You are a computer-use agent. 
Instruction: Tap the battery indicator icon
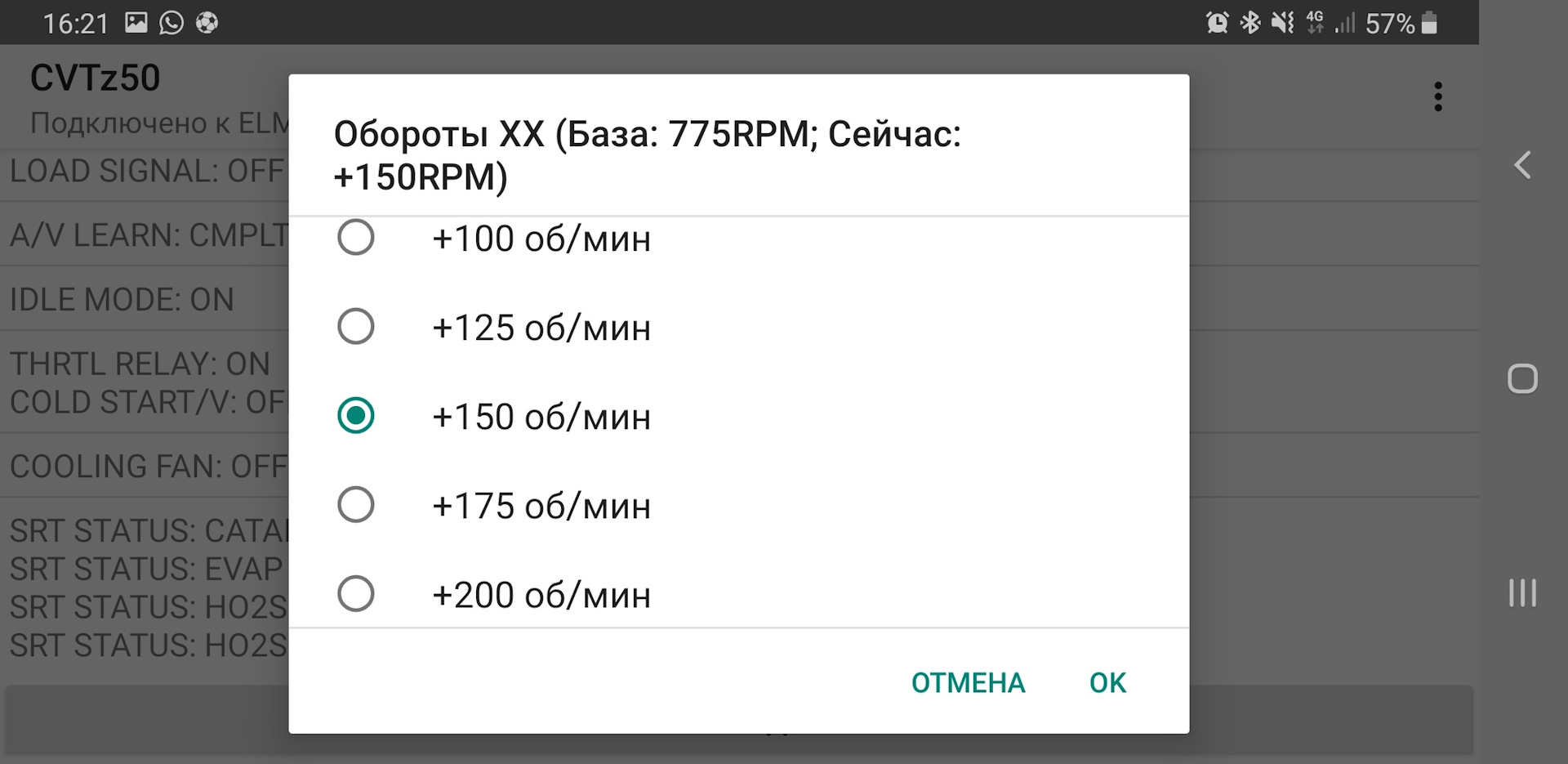pyautogui.click(x=1429, y=23)
